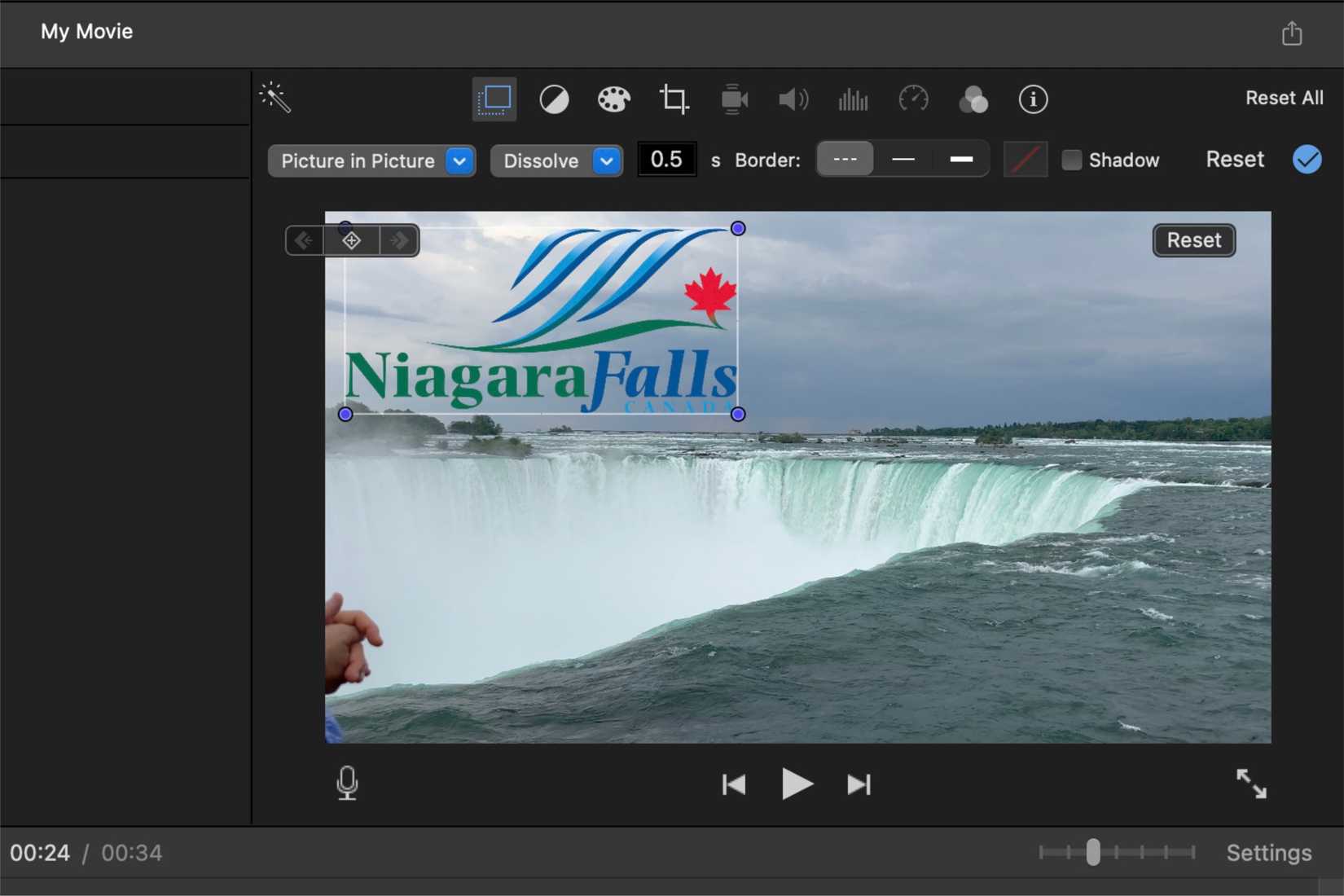Click the bottom-right overlay resize handle
1344x896 pixels.
(738, 414)
